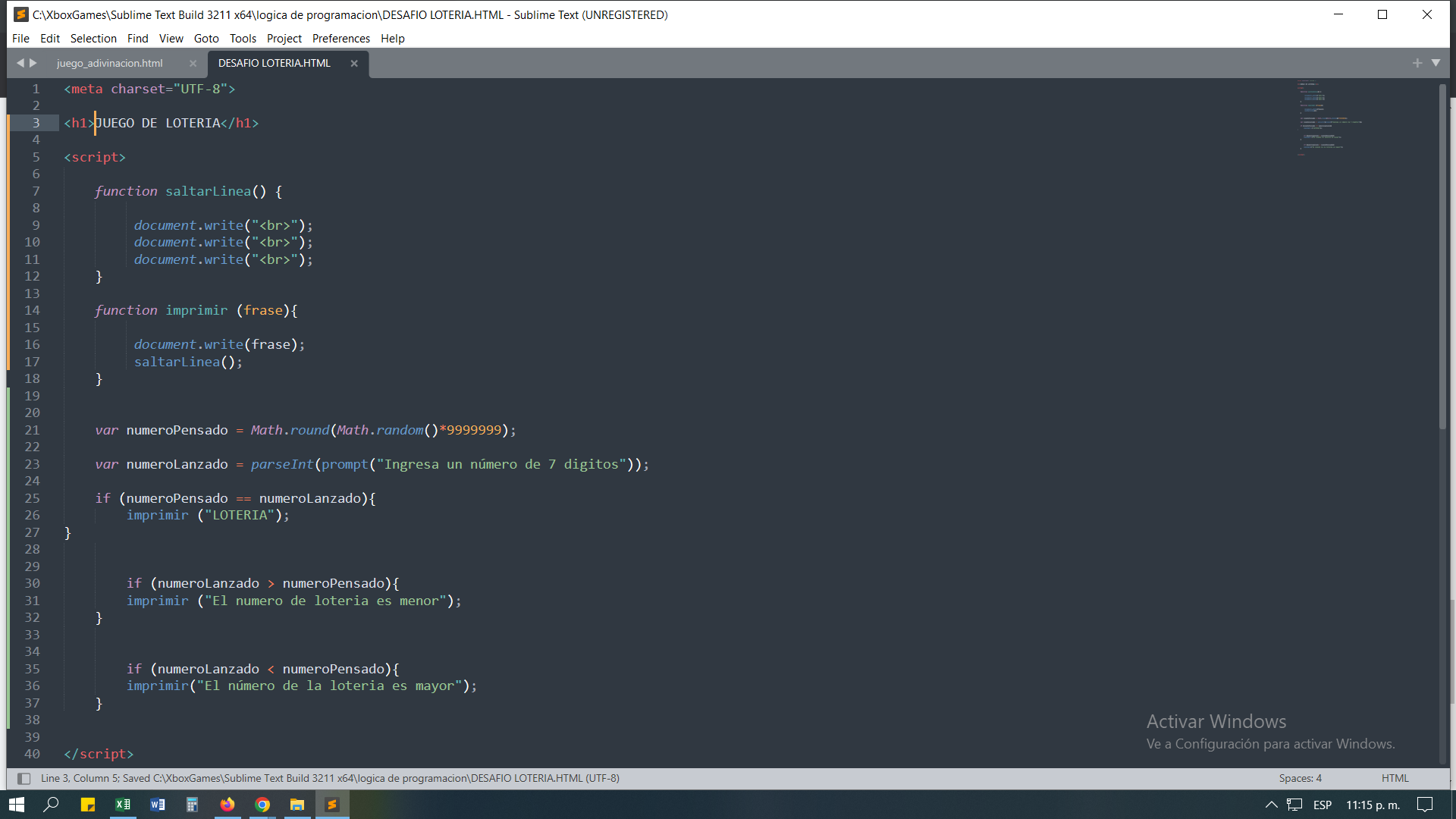Open Chrome from the taskbar
The height and width of the screenshot is (819, 1456).
click(x=262, y=805)
